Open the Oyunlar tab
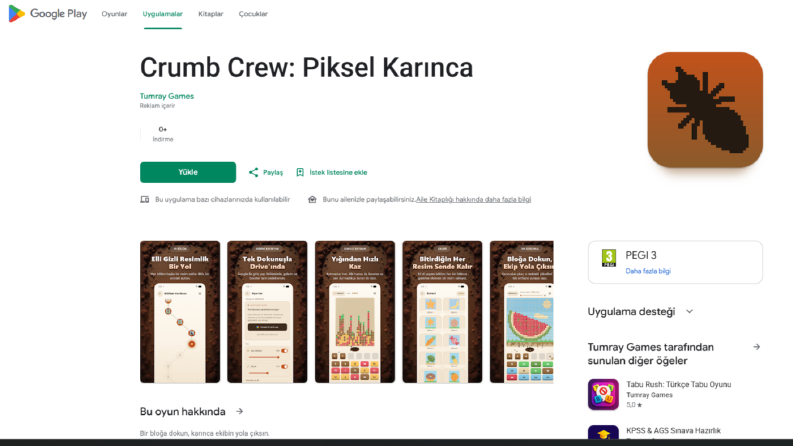This screenshot has height=446, width=793. 114,14
